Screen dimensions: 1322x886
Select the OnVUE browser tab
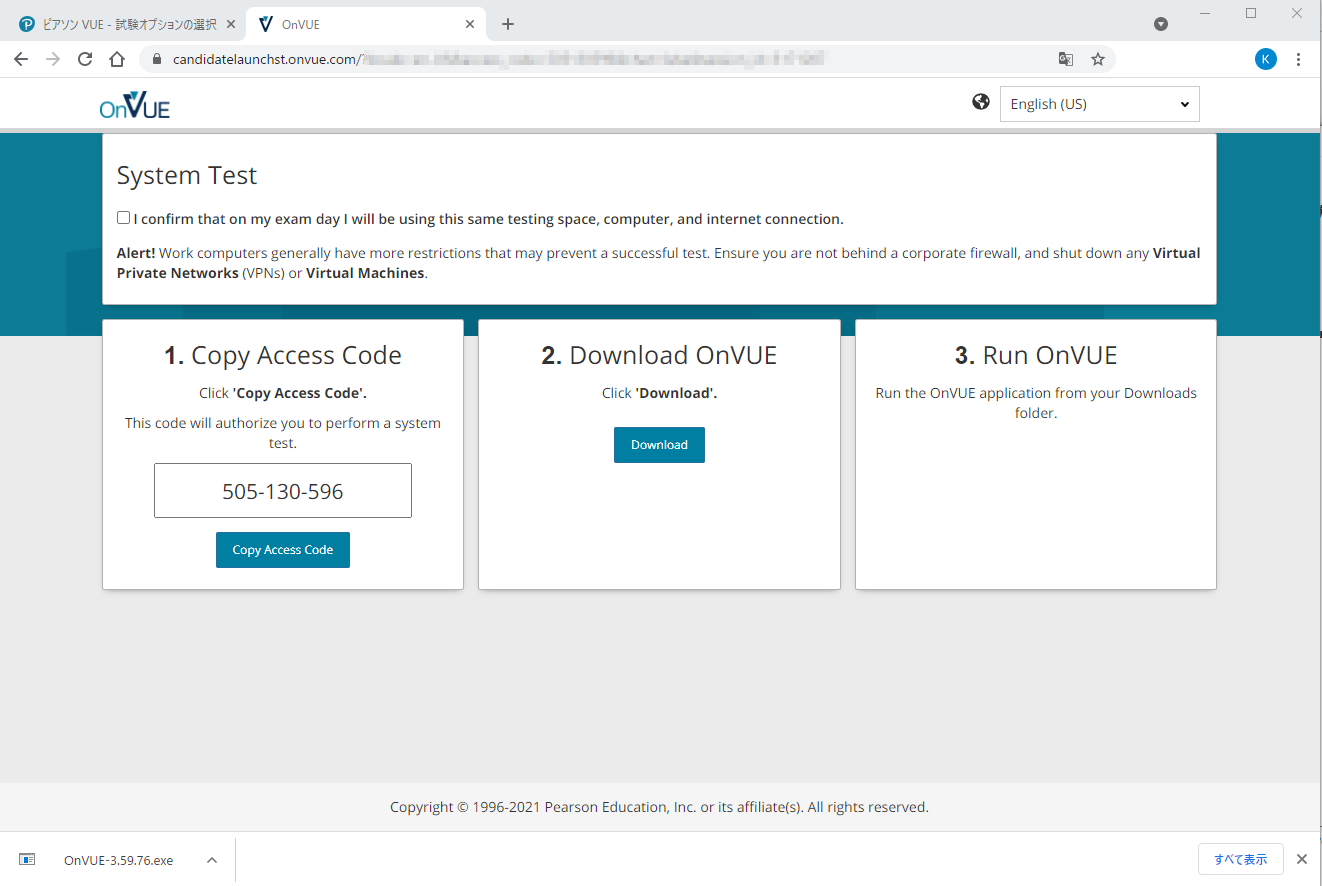coord(360,24)
